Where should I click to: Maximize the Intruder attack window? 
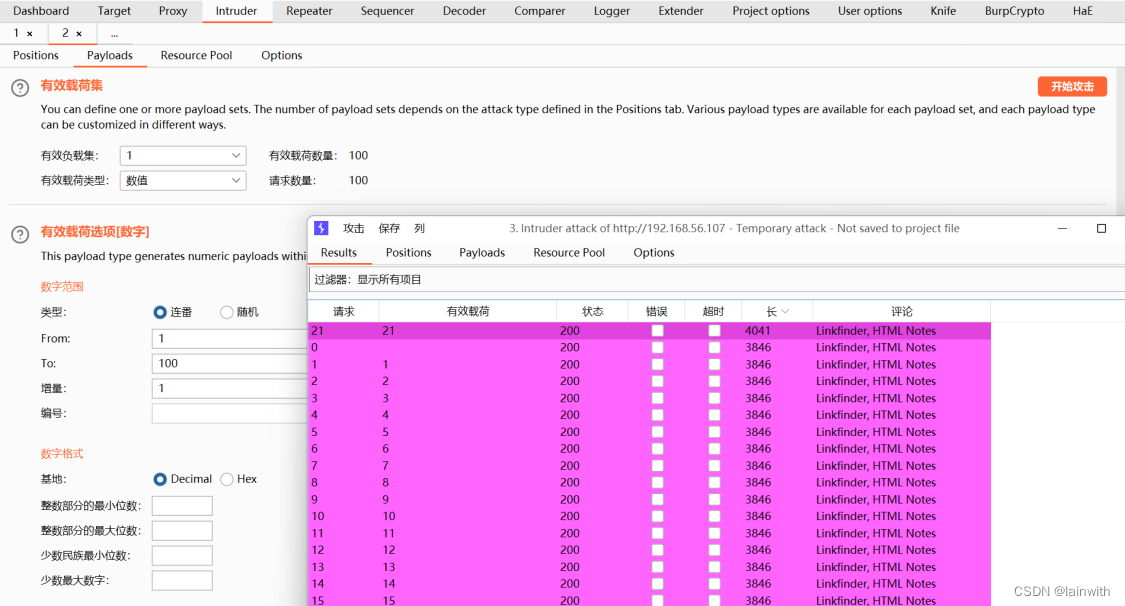(1101, 228)
